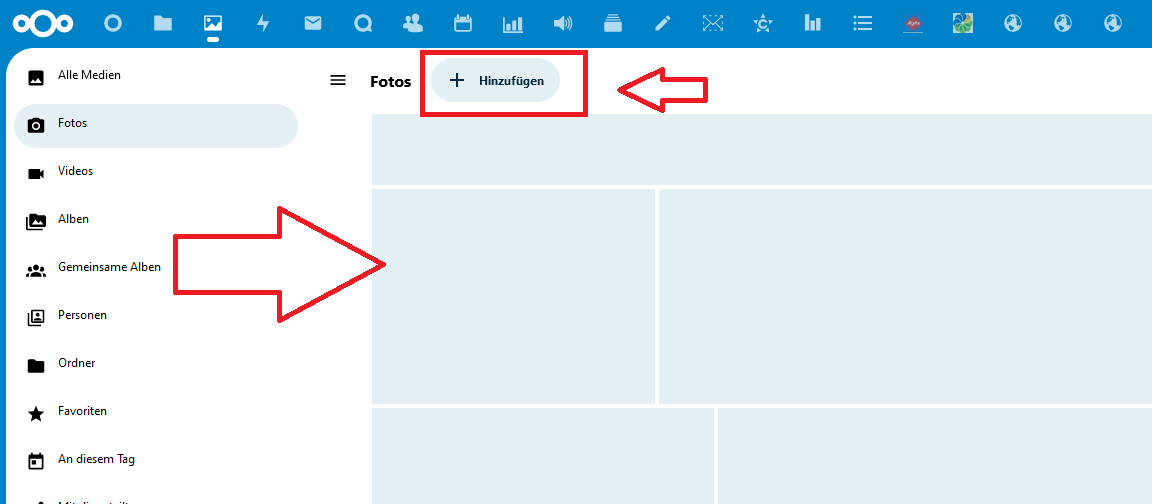
Task: Open Gemeinsame Alben in sidebar
Action: [x=156, y=268]
